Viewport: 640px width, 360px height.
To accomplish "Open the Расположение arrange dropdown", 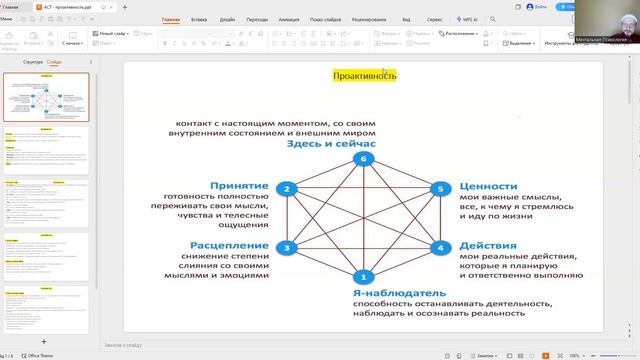I will point(458,33).
